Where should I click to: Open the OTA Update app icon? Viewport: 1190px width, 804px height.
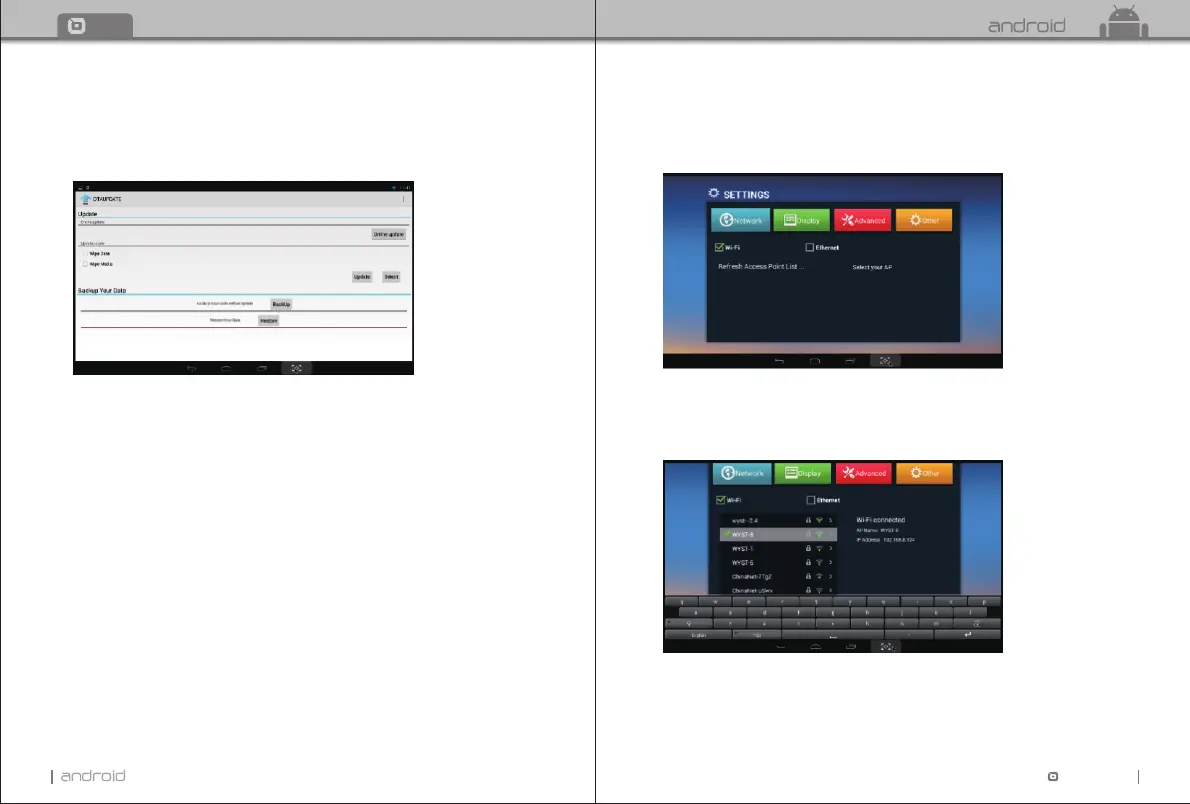tap(85, 199)
